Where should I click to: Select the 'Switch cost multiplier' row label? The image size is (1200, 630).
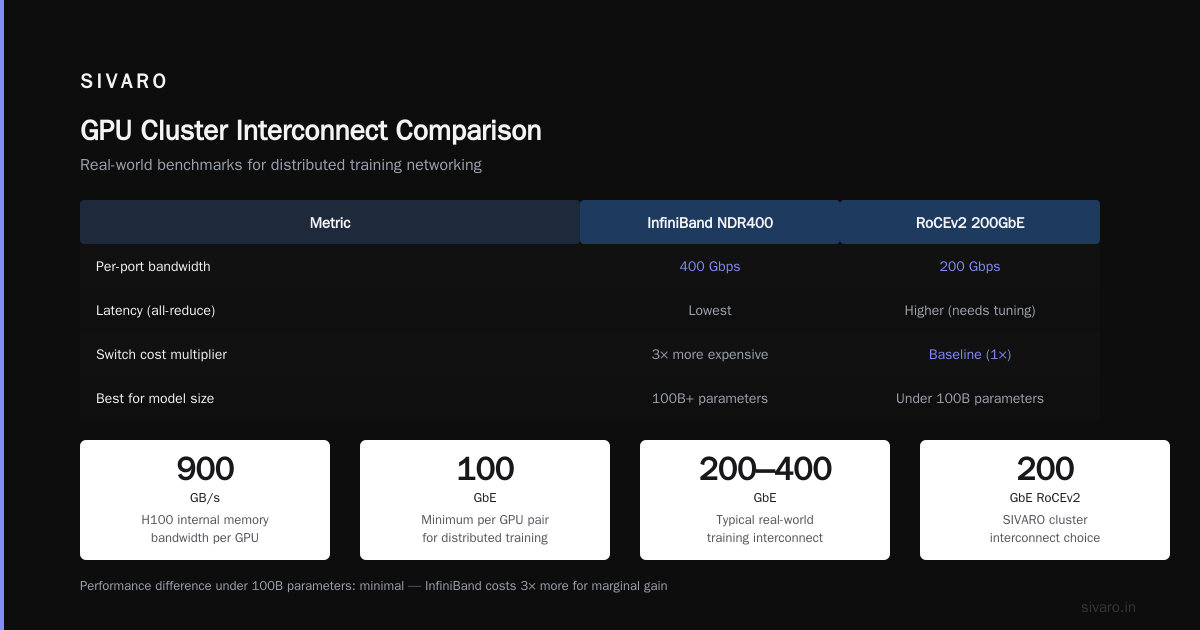point(162,355)
